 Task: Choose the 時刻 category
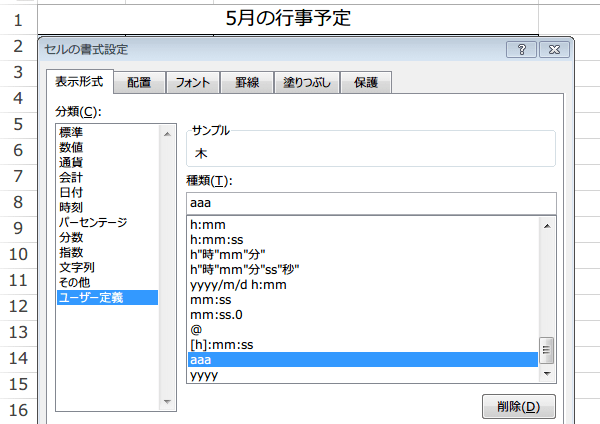click(x=108, y=207)
